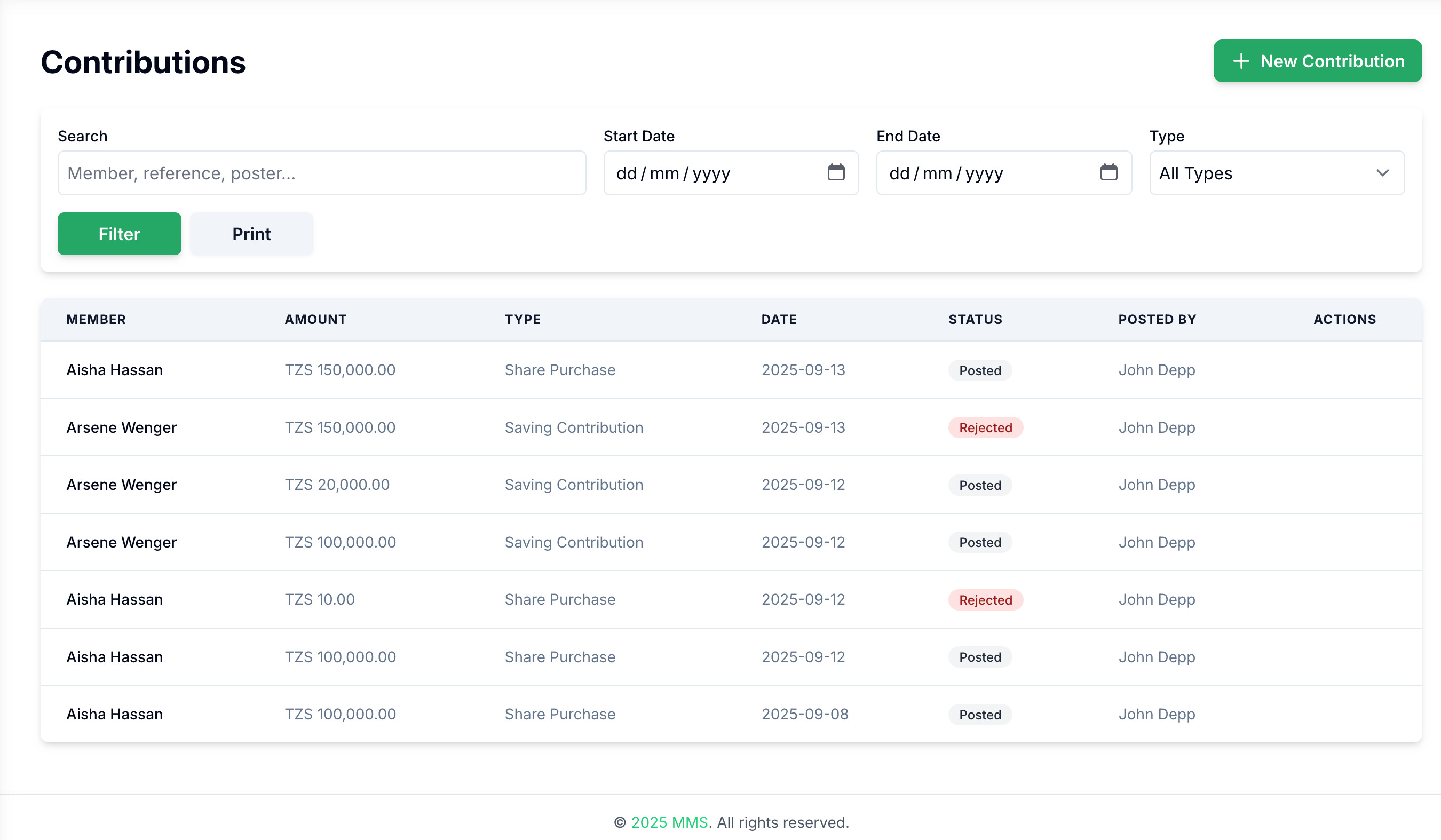Click the ACTIONS column header

click(1345, 319)
